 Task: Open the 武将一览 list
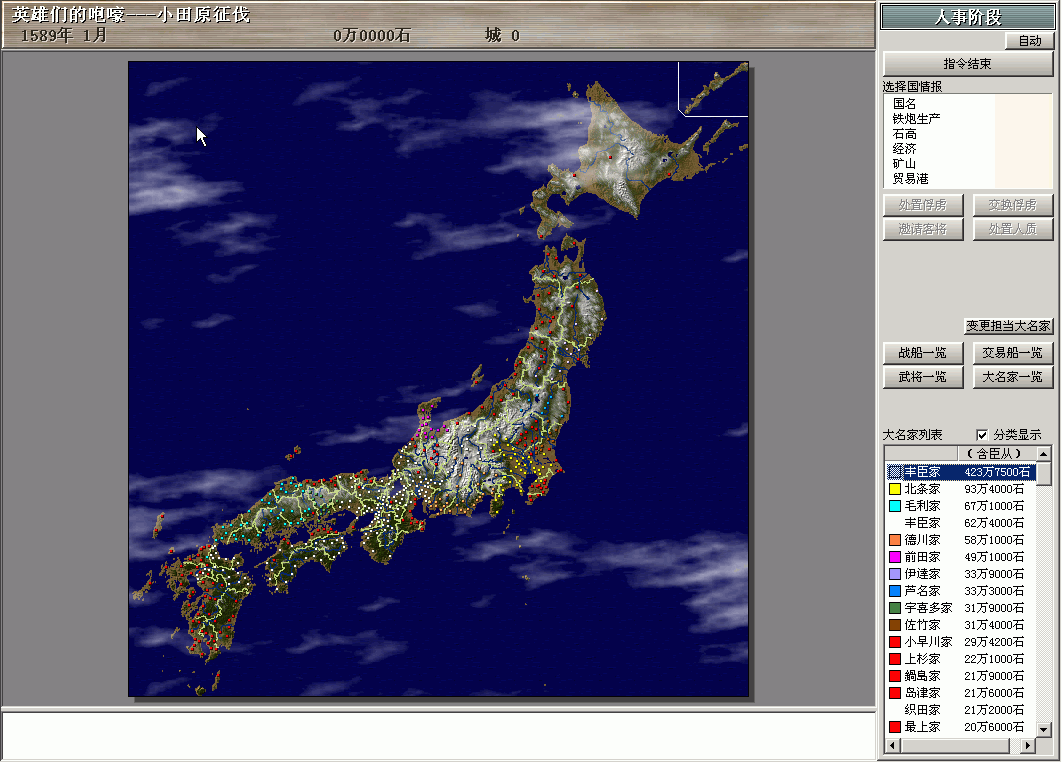[x=922, y=377]
